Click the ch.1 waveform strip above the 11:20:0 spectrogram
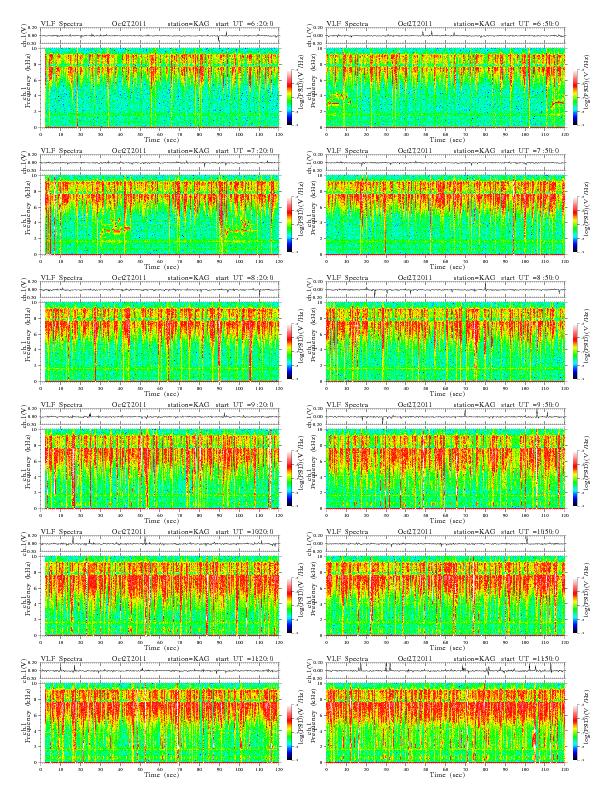Image resolution: width=612 pixels, height=792 pixels. click(160, 672)
